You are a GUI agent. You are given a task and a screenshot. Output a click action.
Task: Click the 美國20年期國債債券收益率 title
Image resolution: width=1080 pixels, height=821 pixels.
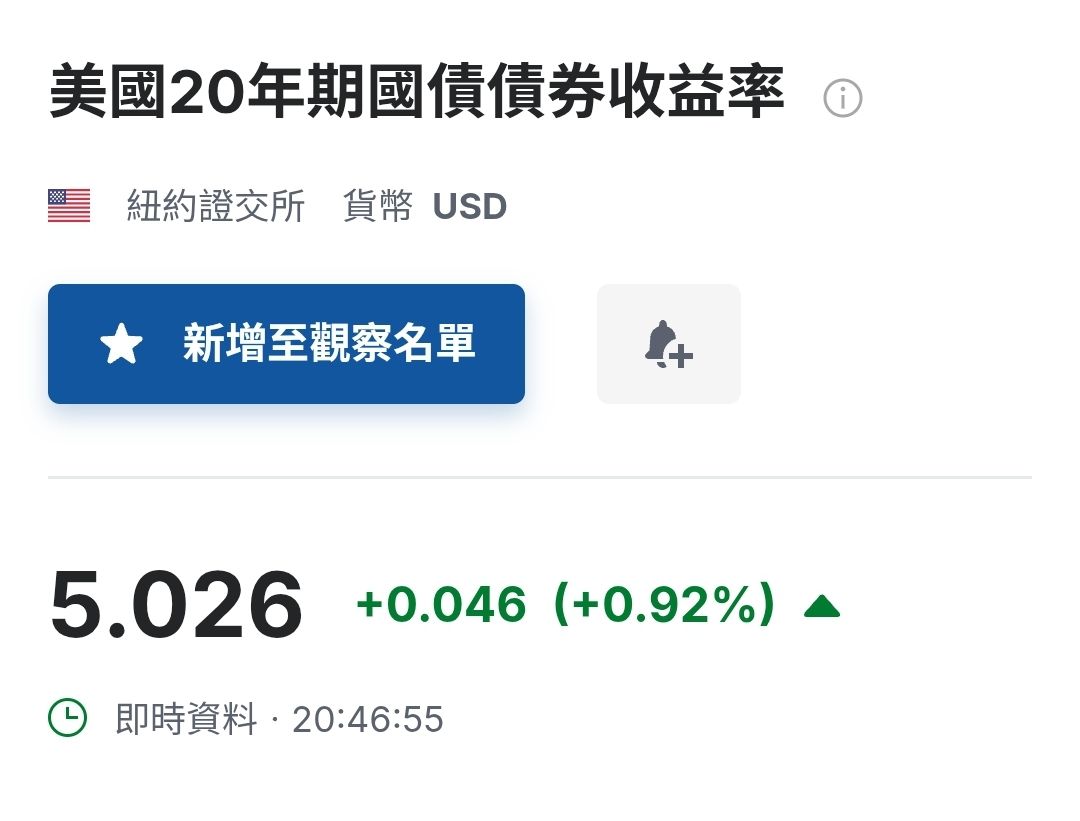[417, 91]
